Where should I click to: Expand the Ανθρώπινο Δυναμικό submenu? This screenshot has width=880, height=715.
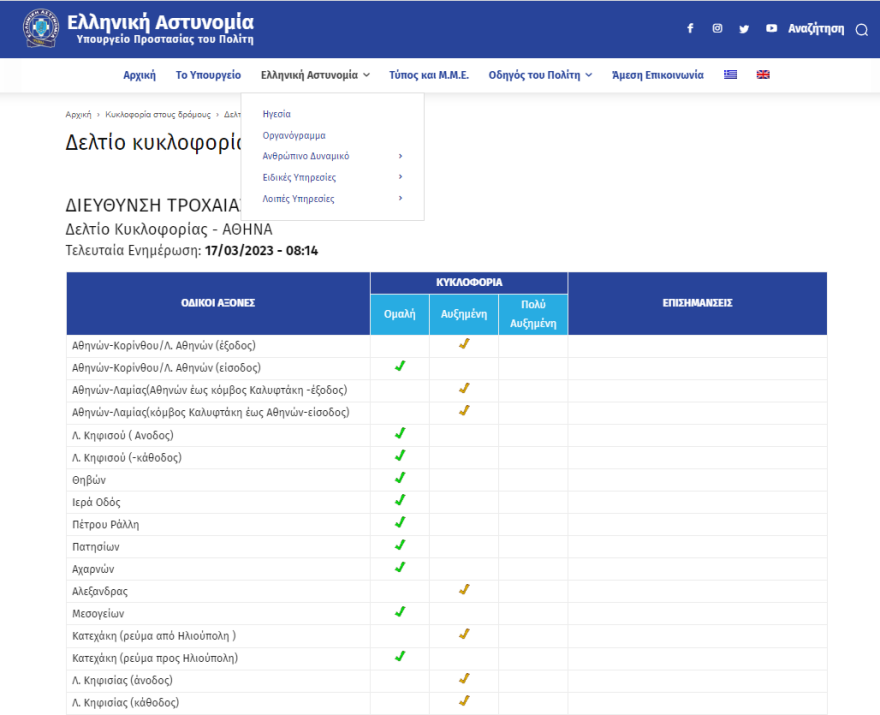click(400, 156)
